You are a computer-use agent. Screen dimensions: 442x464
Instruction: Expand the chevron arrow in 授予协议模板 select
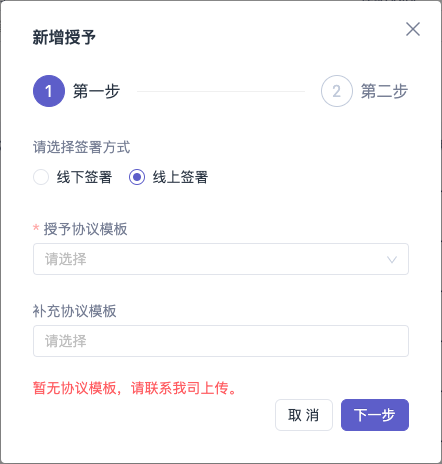tap(392, 259)
